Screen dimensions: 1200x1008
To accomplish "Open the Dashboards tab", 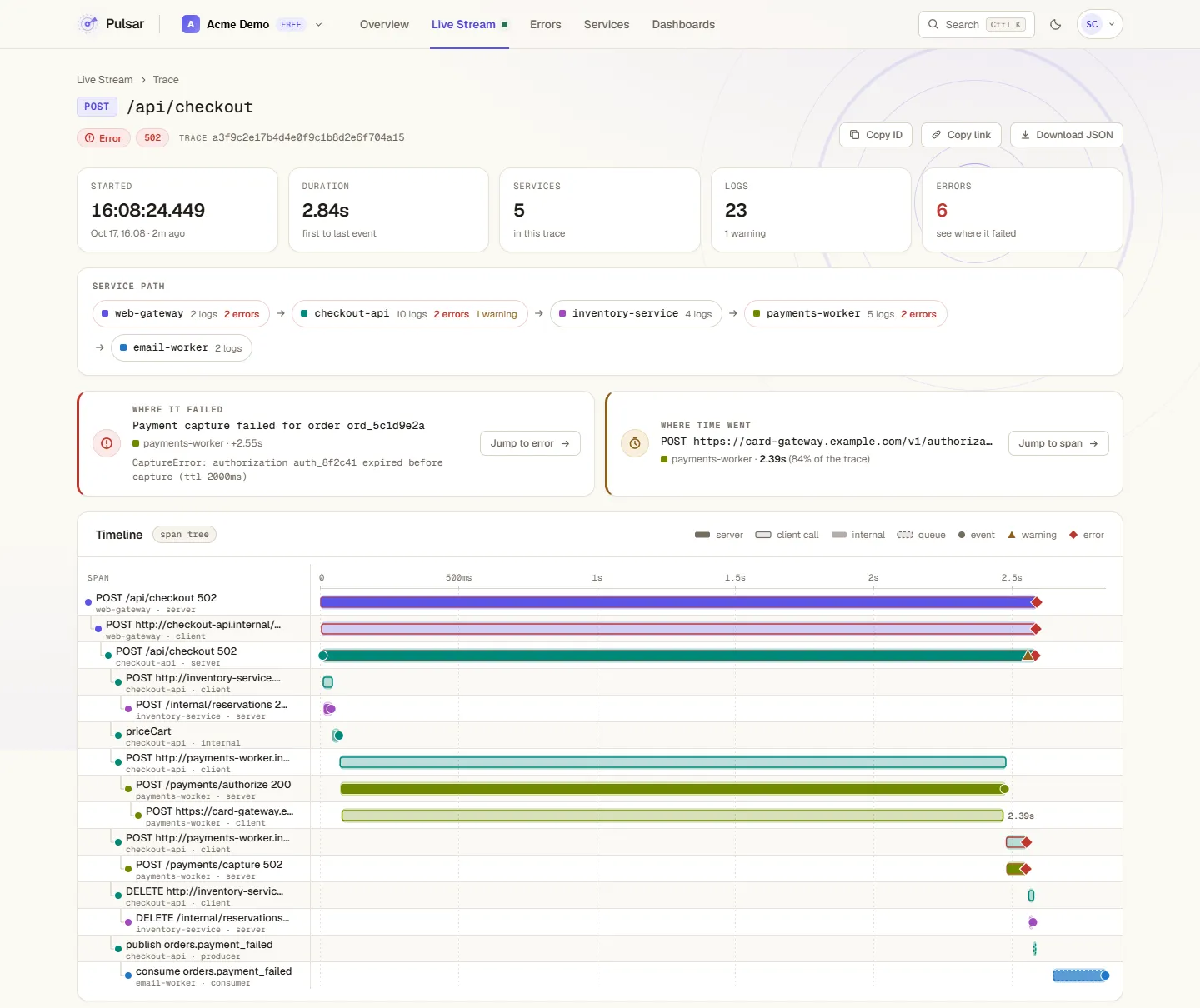I will coord(683,25).
